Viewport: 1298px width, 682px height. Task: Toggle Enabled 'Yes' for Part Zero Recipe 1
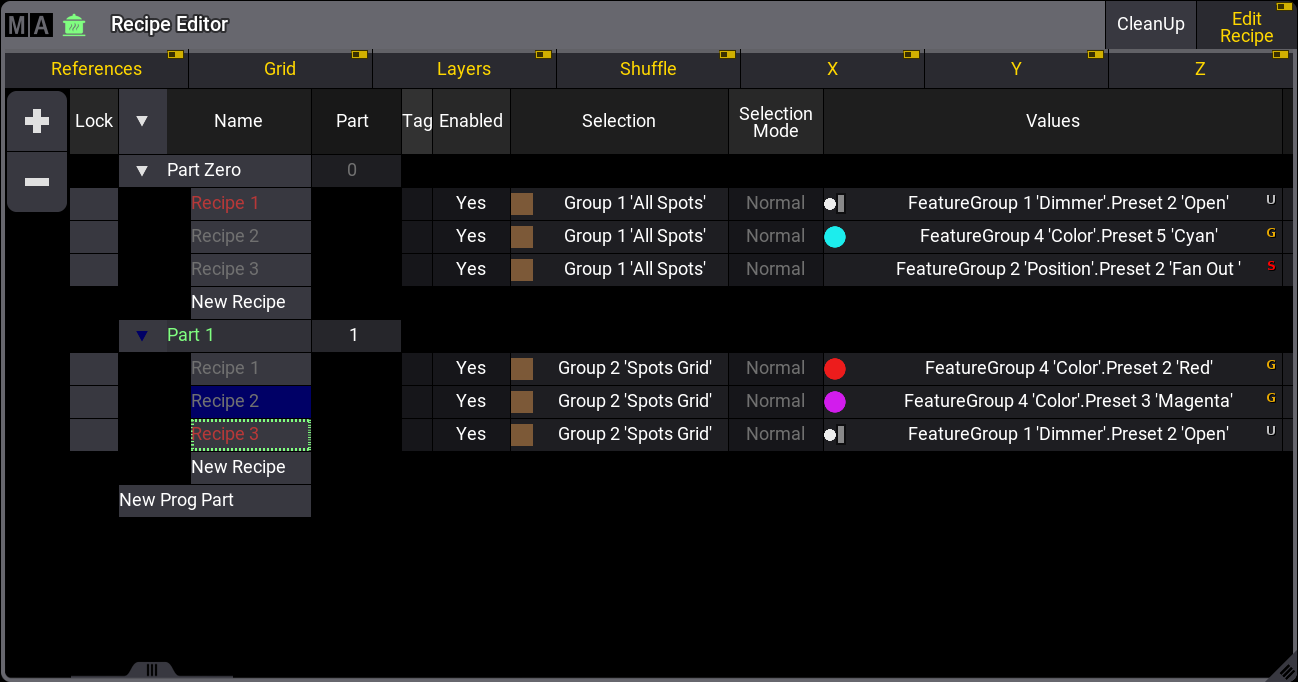pyautogui.click(x=470, y=203)
